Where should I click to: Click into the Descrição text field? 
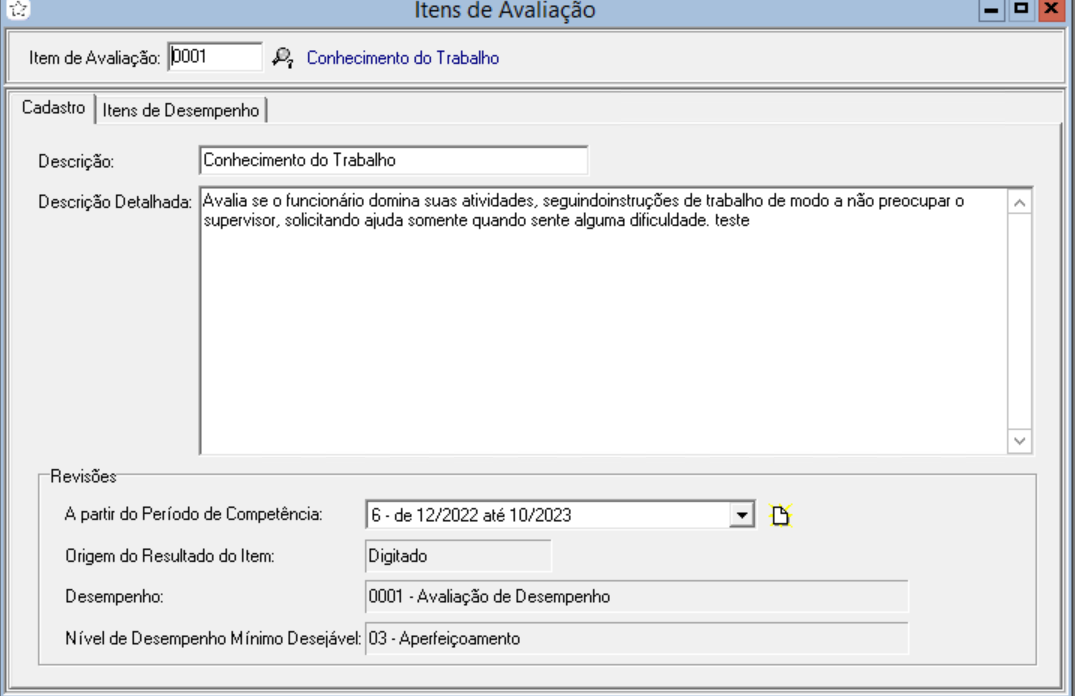coord(393,159)
